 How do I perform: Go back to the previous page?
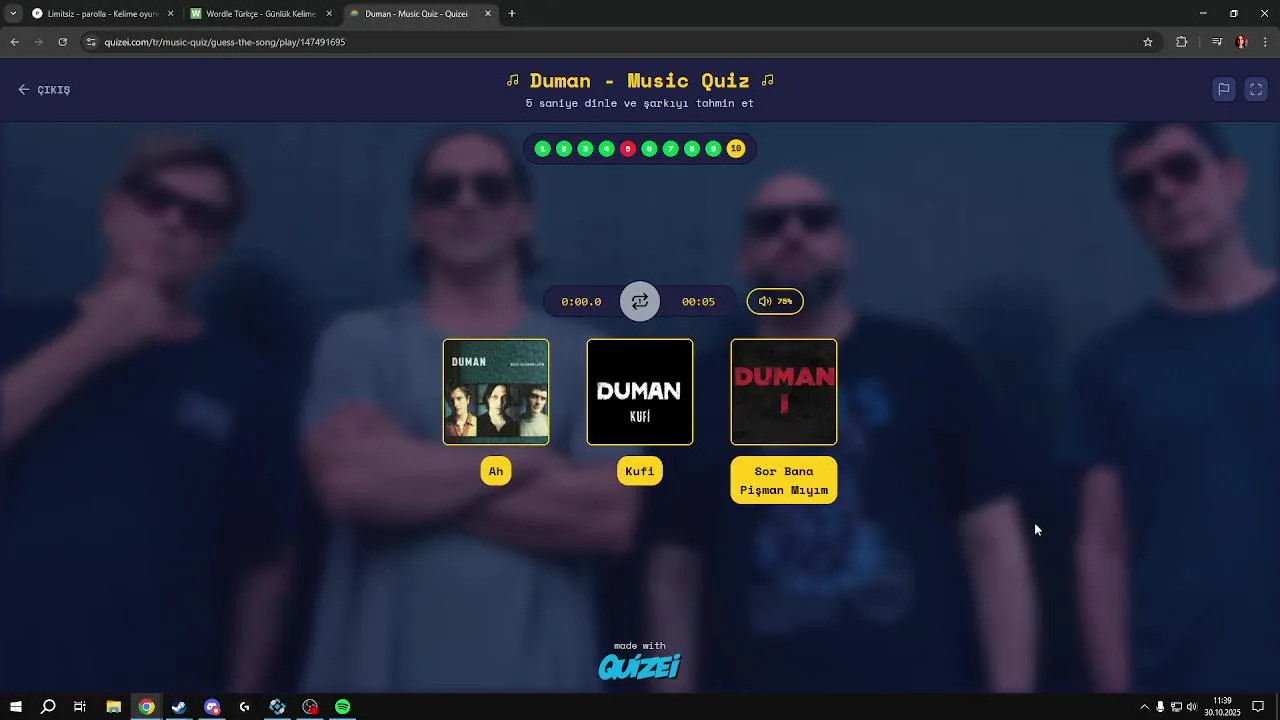(14, 42)
